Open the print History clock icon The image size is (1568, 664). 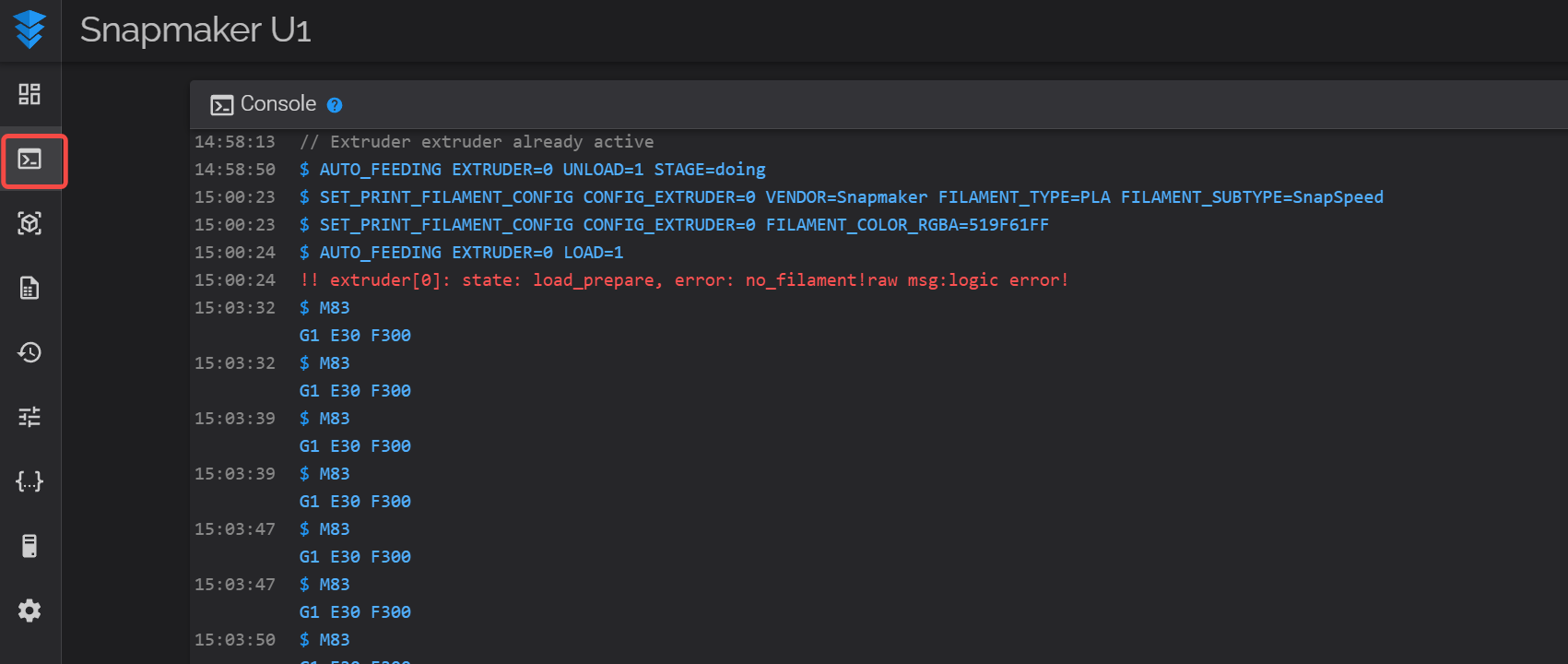coord(29,352)
